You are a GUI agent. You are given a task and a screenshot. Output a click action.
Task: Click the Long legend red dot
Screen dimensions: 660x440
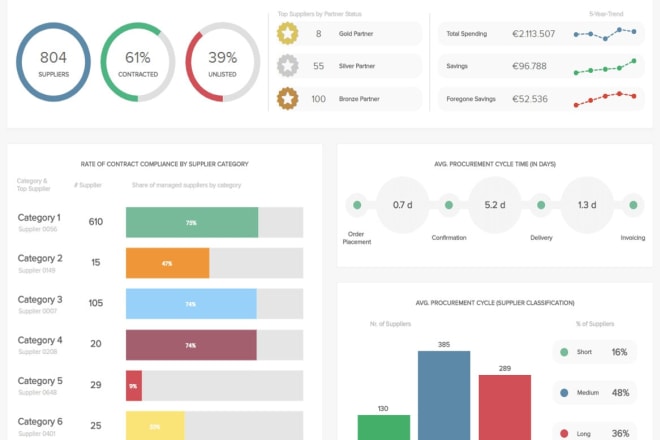[x=564, y=433]
